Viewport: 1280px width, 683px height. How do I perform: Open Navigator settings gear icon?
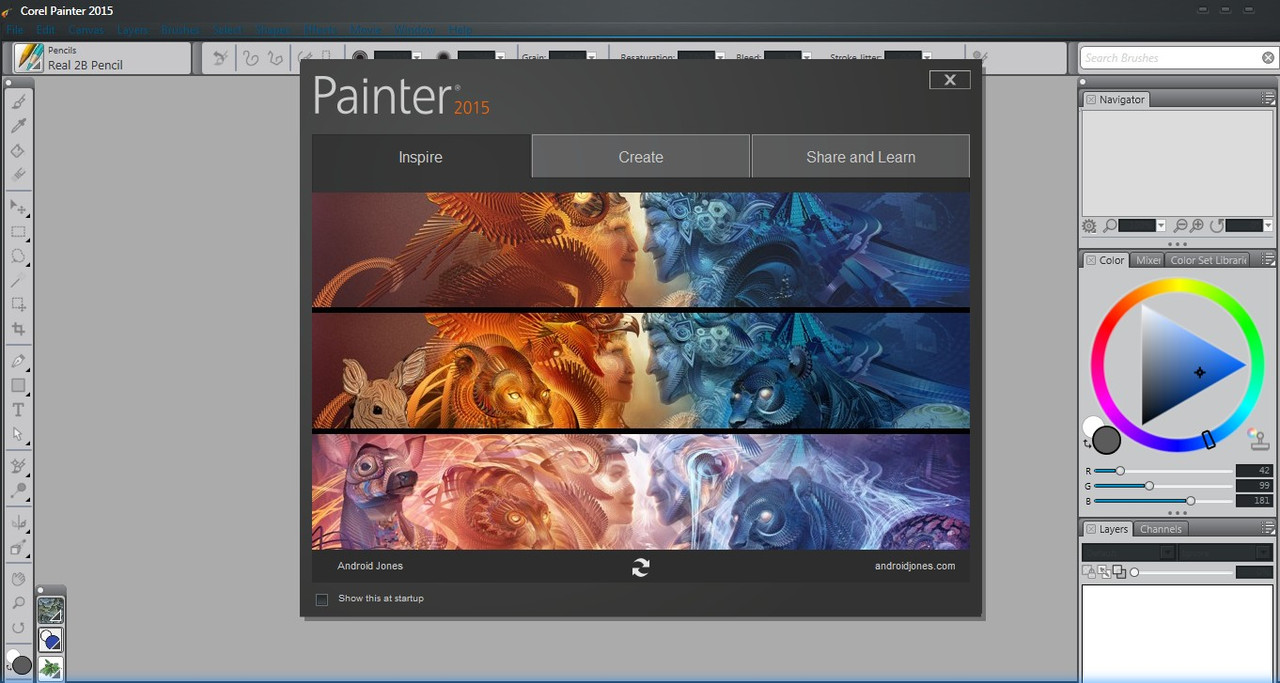click(x=1090, y=226)
